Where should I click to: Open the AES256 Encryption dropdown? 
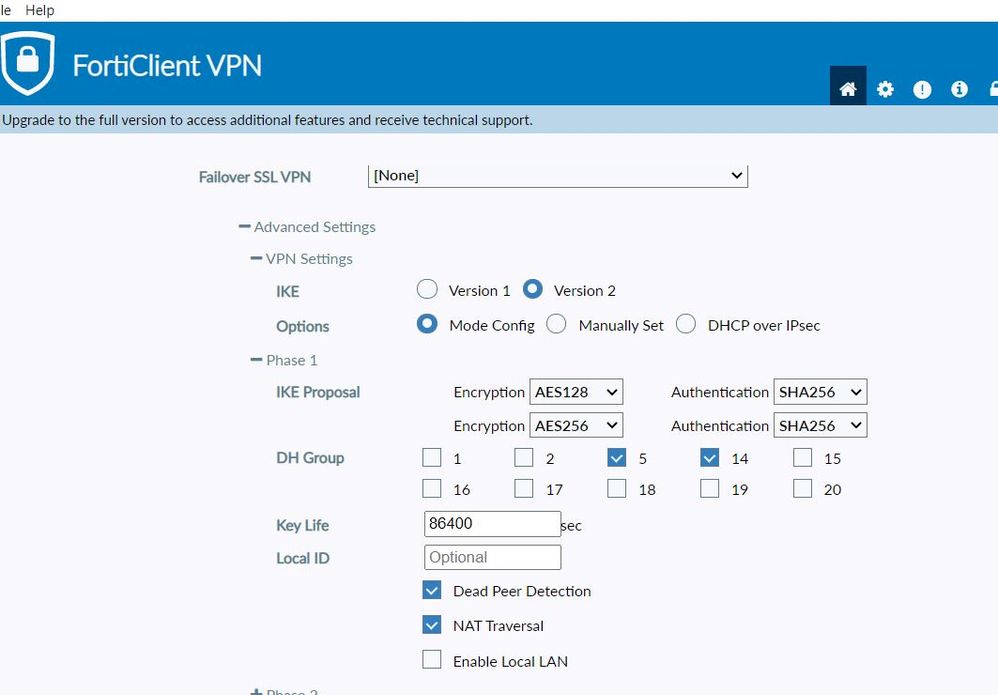pos(576,426)
